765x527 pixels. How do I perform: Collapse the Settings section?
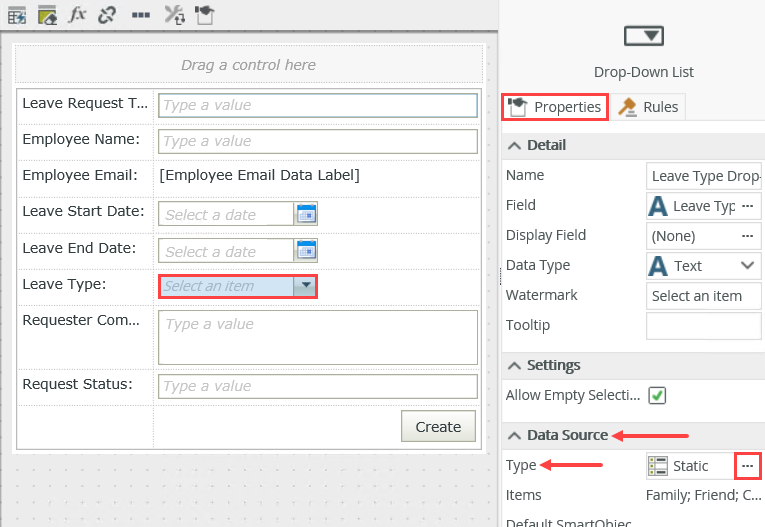[x=514, y=365]
